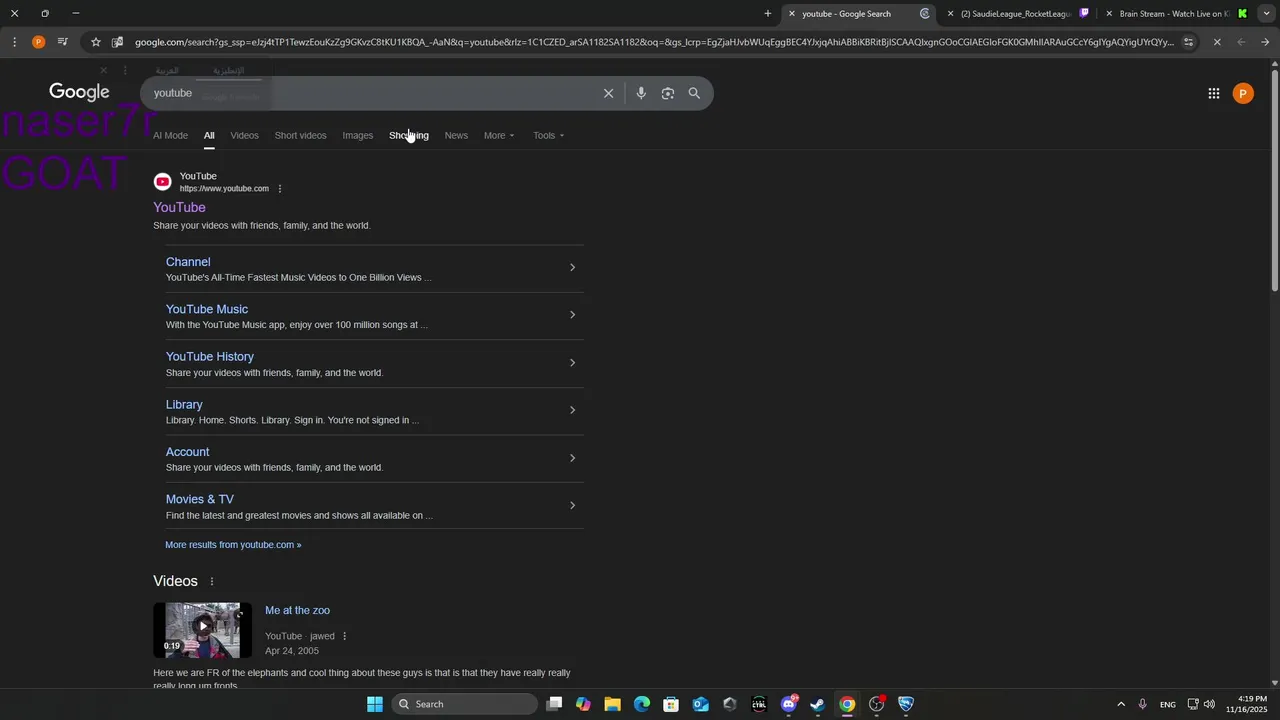Start voice search with microphone icon
The image size is (1280, 720).
[x=641, y=93]
